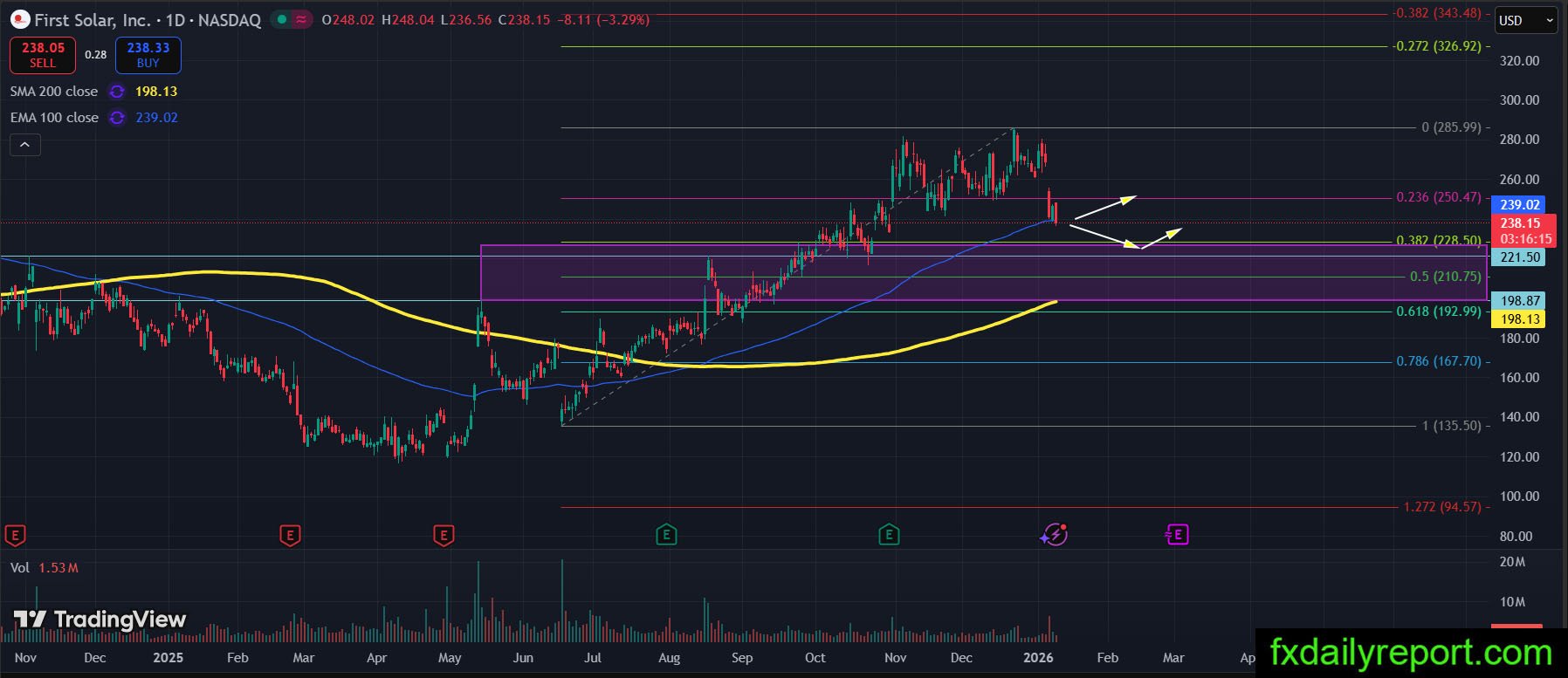This screenshot has width=1568, height=678.
Task: Click the change value −8.11 (−3.29%)
Action: tap(602, 19)
